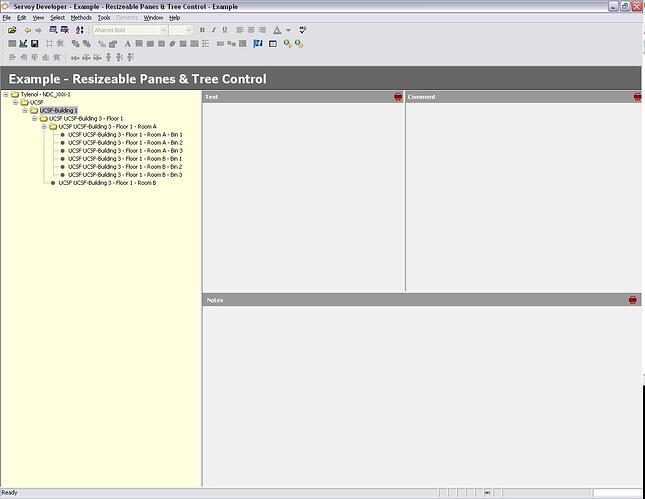Collapse the Tylenol - NDC_XXX-1 tree node
The image size is (645, 499).
pos(6,94)
